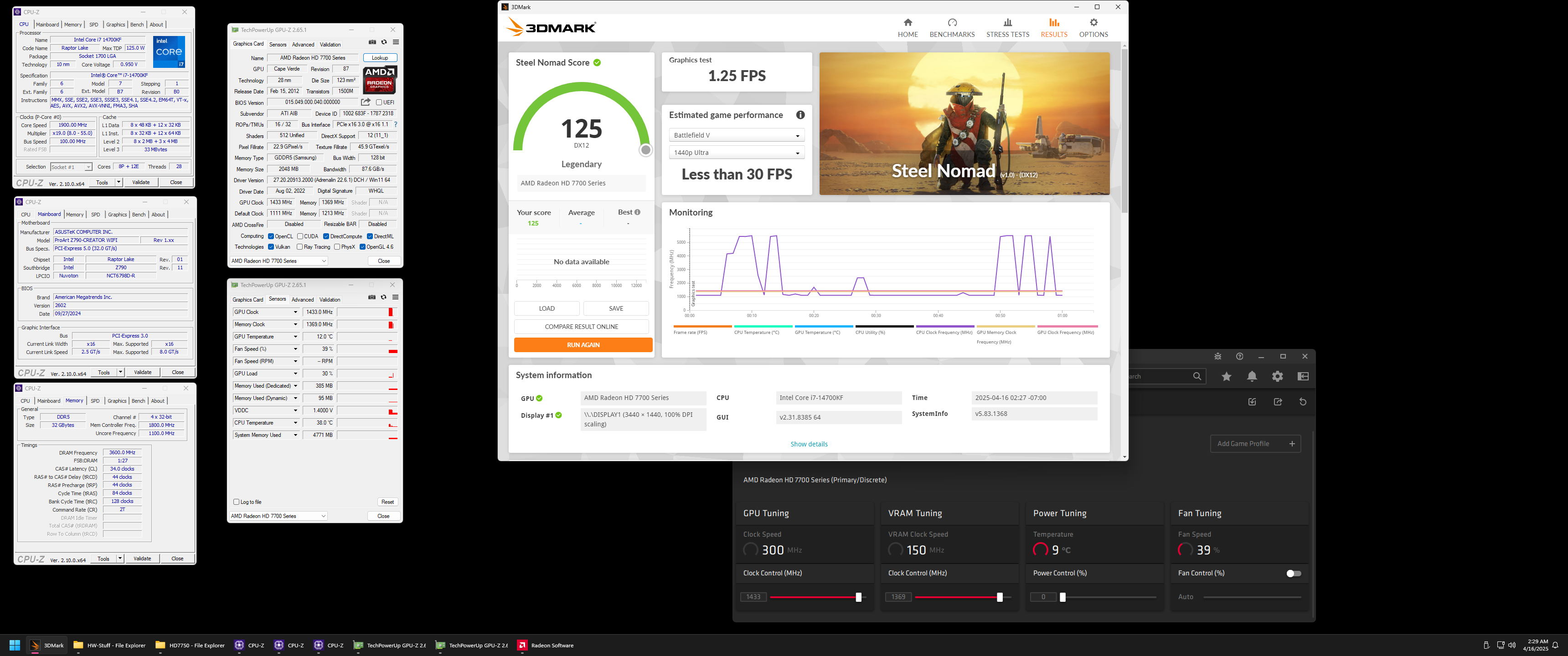Click RUN AGAIN in 3DMark
This screenshot has height=656, width=1568.
583,345
